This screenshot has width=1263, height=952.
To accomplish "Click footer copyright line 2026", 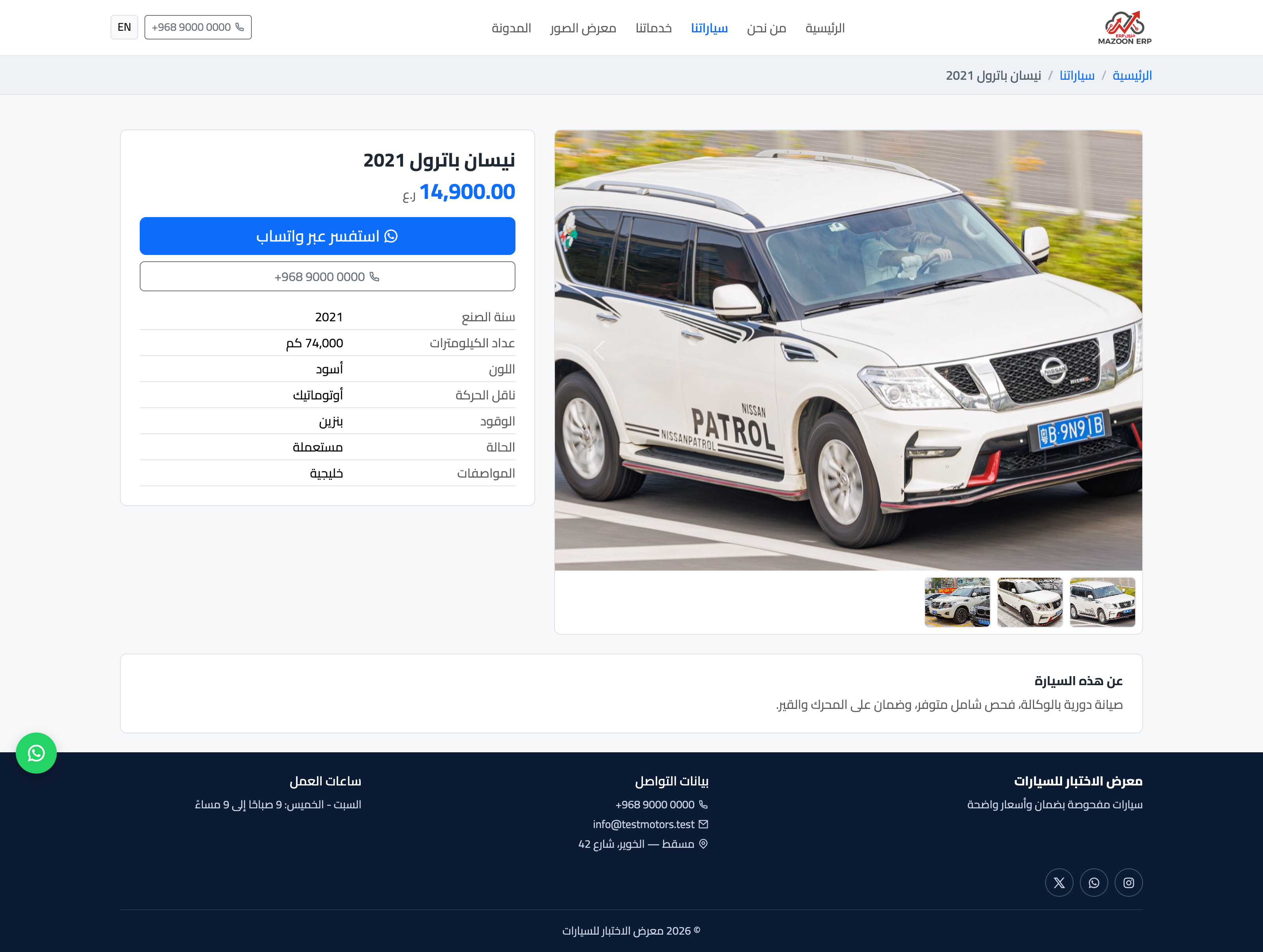I will tap(631, 931).
